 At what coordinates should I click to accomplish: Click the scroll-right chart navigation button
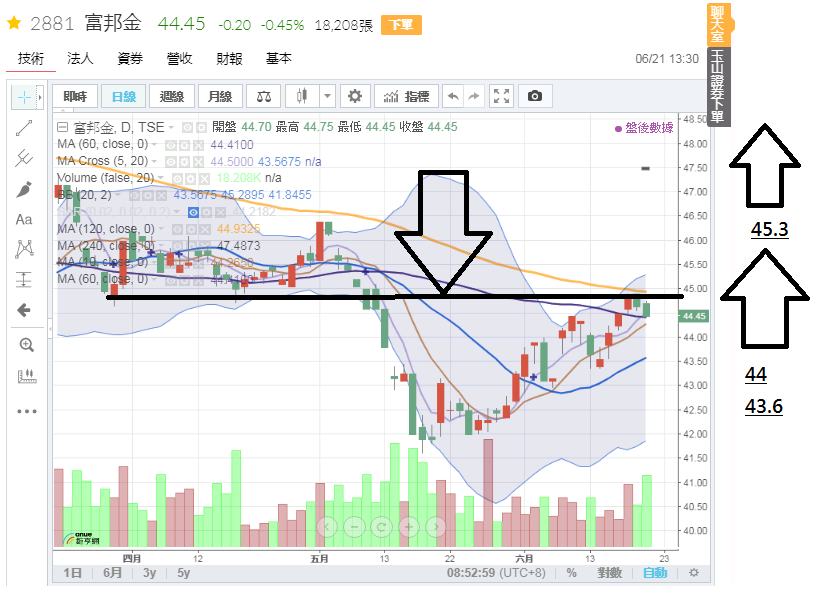coord(436,527)
